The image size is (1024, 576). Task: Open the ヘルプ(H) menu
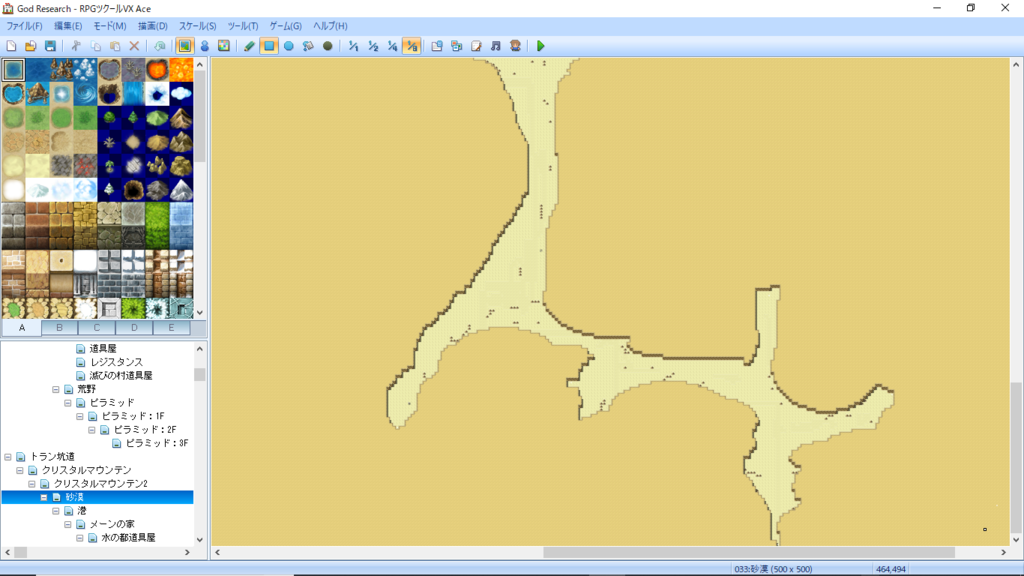(330, 26)
